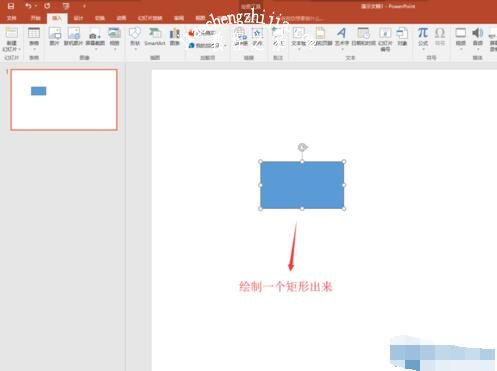Open the File tab
497x371 pixels.
12,18
